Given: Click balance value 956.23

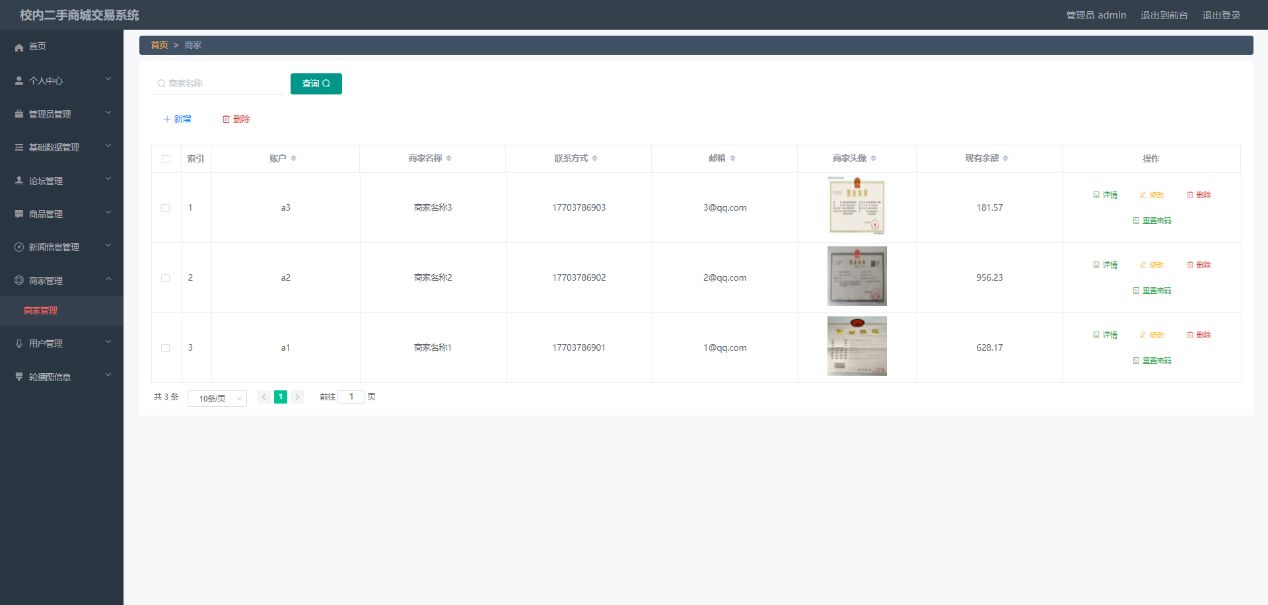Looking at the screenshot, I should [990, 278].
